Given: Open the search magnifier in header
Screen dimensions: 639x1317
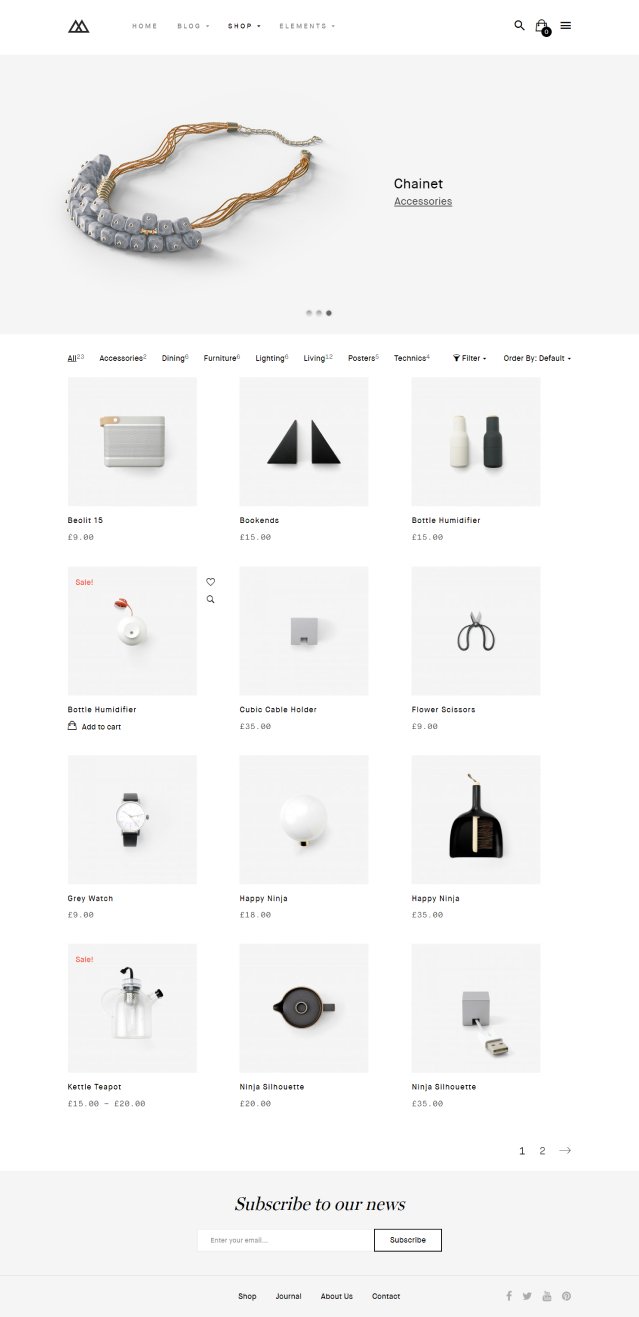Looking at the screenshot, I should click(x=519, y=25).
